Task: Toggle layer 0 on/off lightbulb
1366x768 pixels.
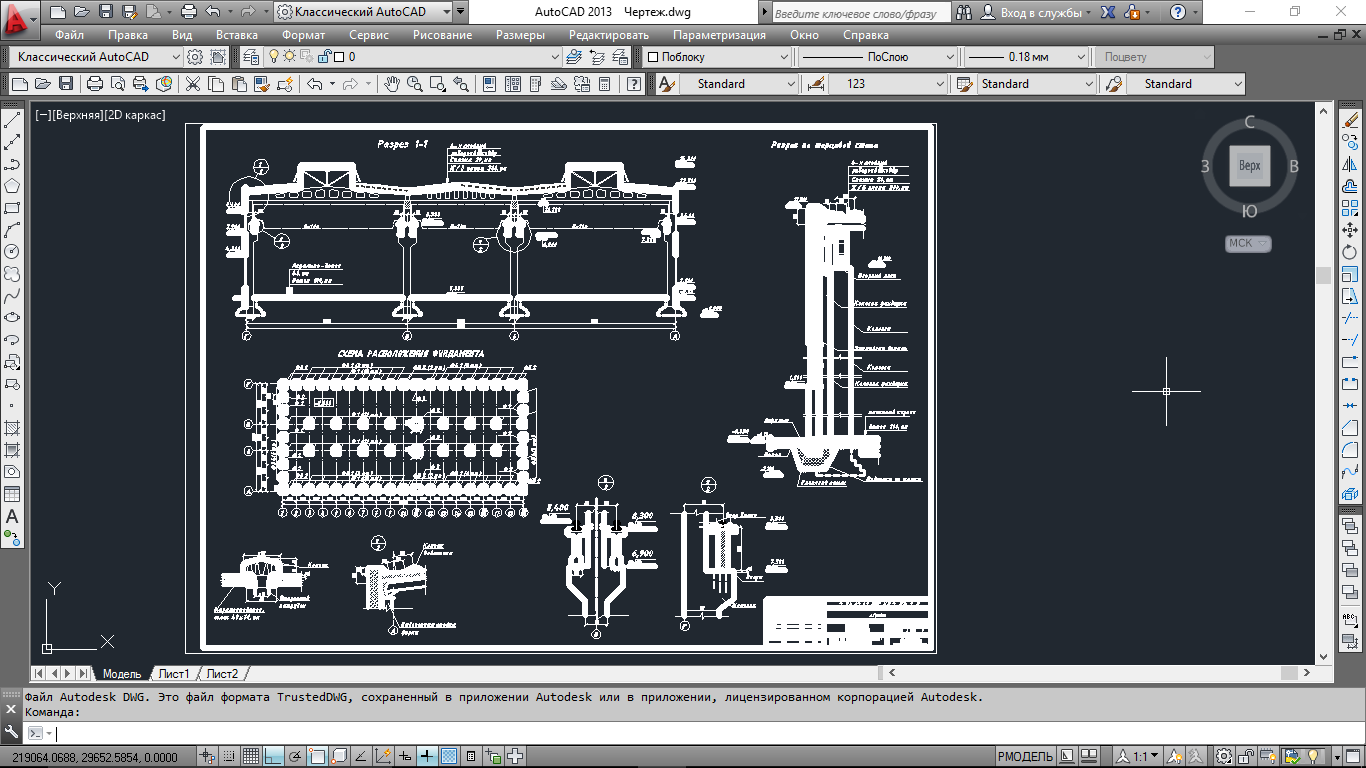Action: tap(274, 57)
